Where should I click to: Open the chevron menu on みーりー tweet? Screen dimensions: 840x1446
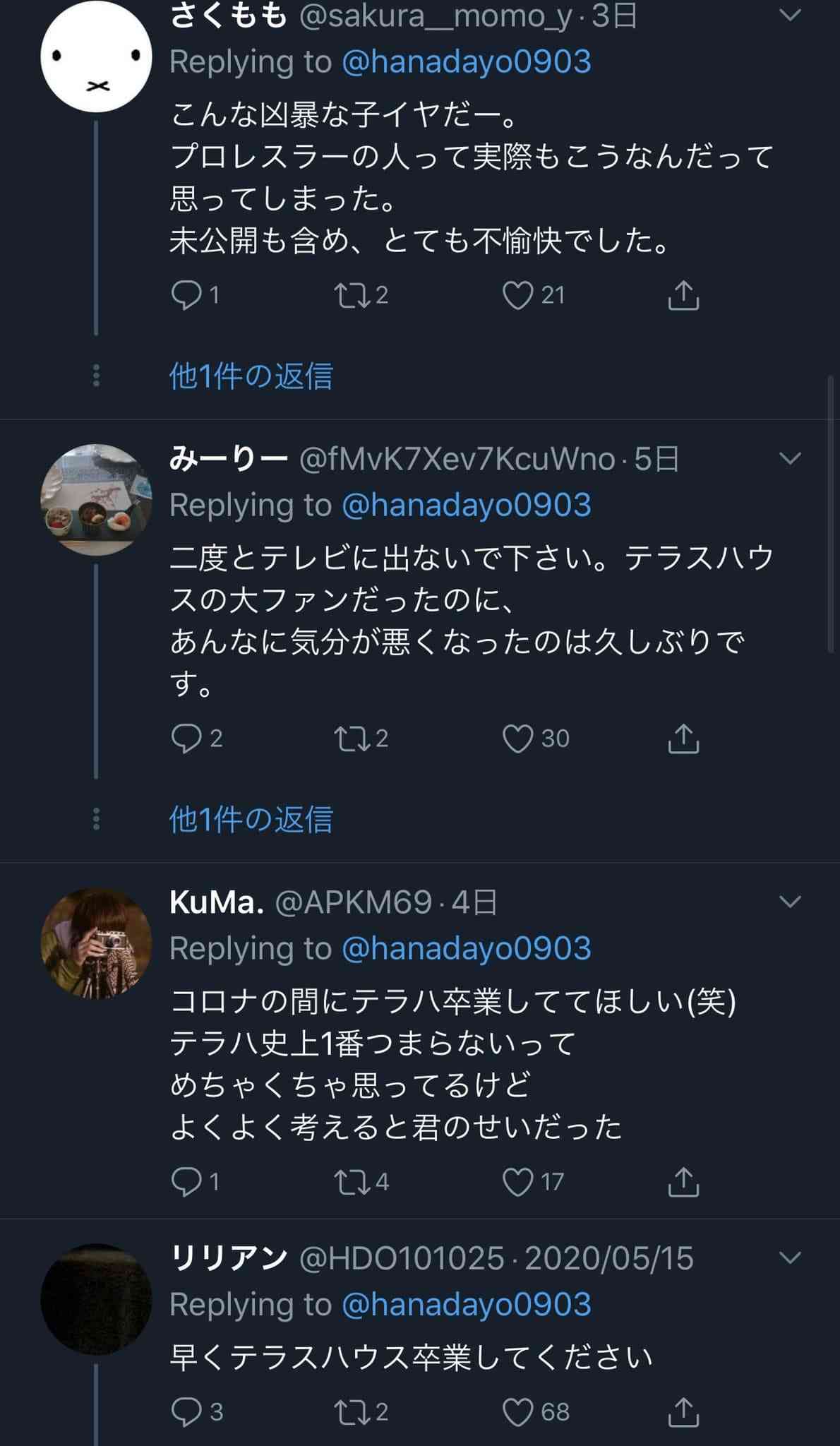790,458
